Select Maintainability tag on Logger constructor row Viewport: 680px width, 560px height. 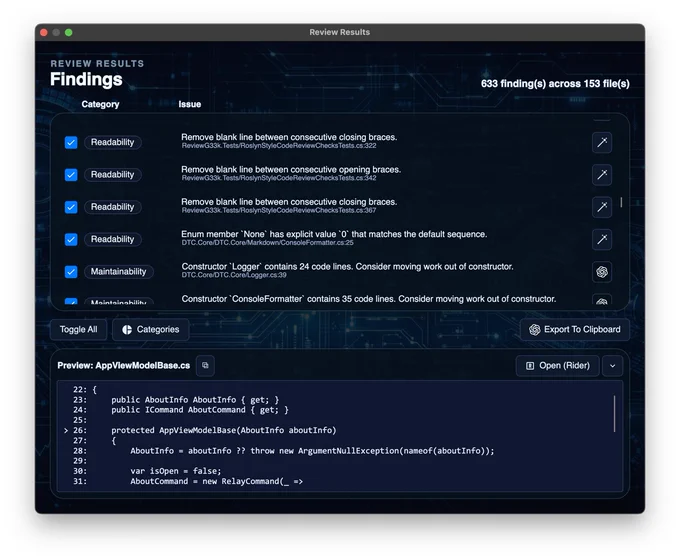[x=118, y=272]
